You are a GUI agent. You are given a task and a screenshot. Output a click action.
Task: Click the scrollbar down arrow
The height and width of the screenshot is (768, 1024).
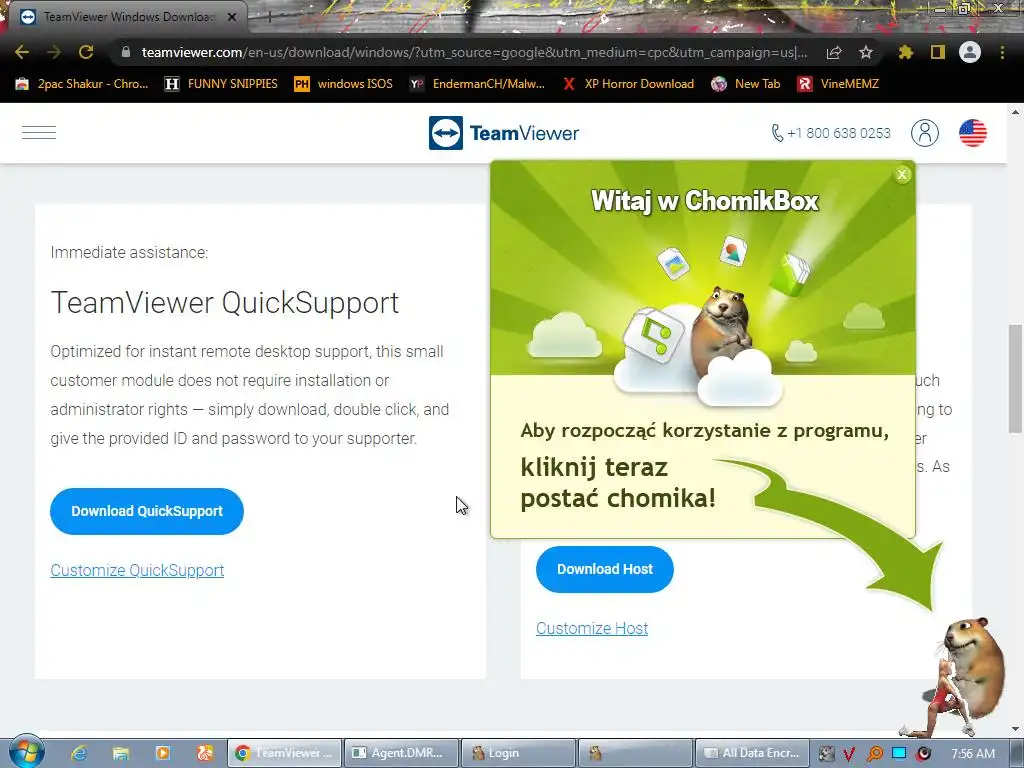(1015, 729)
